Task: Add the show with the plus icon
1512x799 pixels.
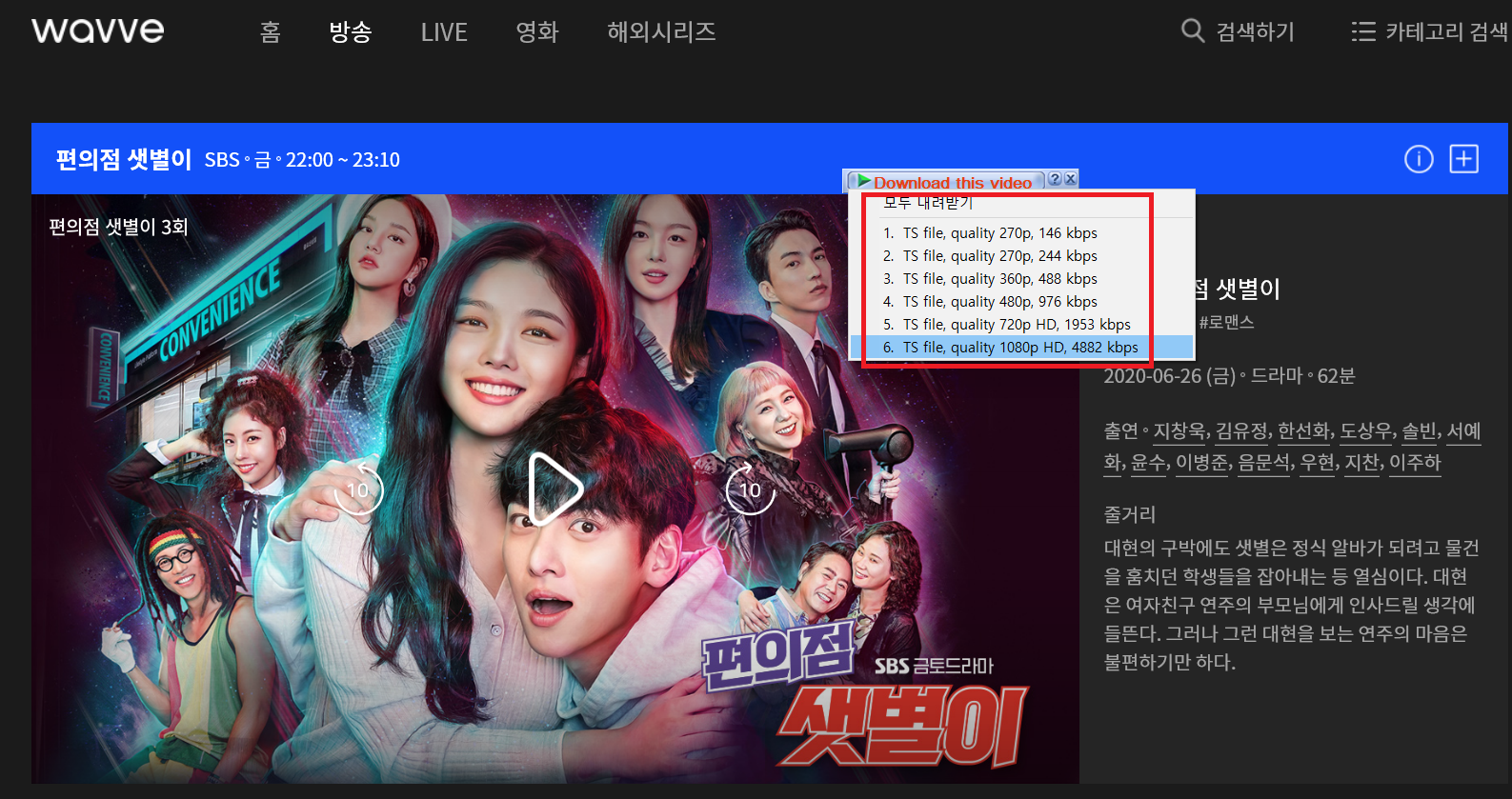Action: click(x=1463, y=159)
